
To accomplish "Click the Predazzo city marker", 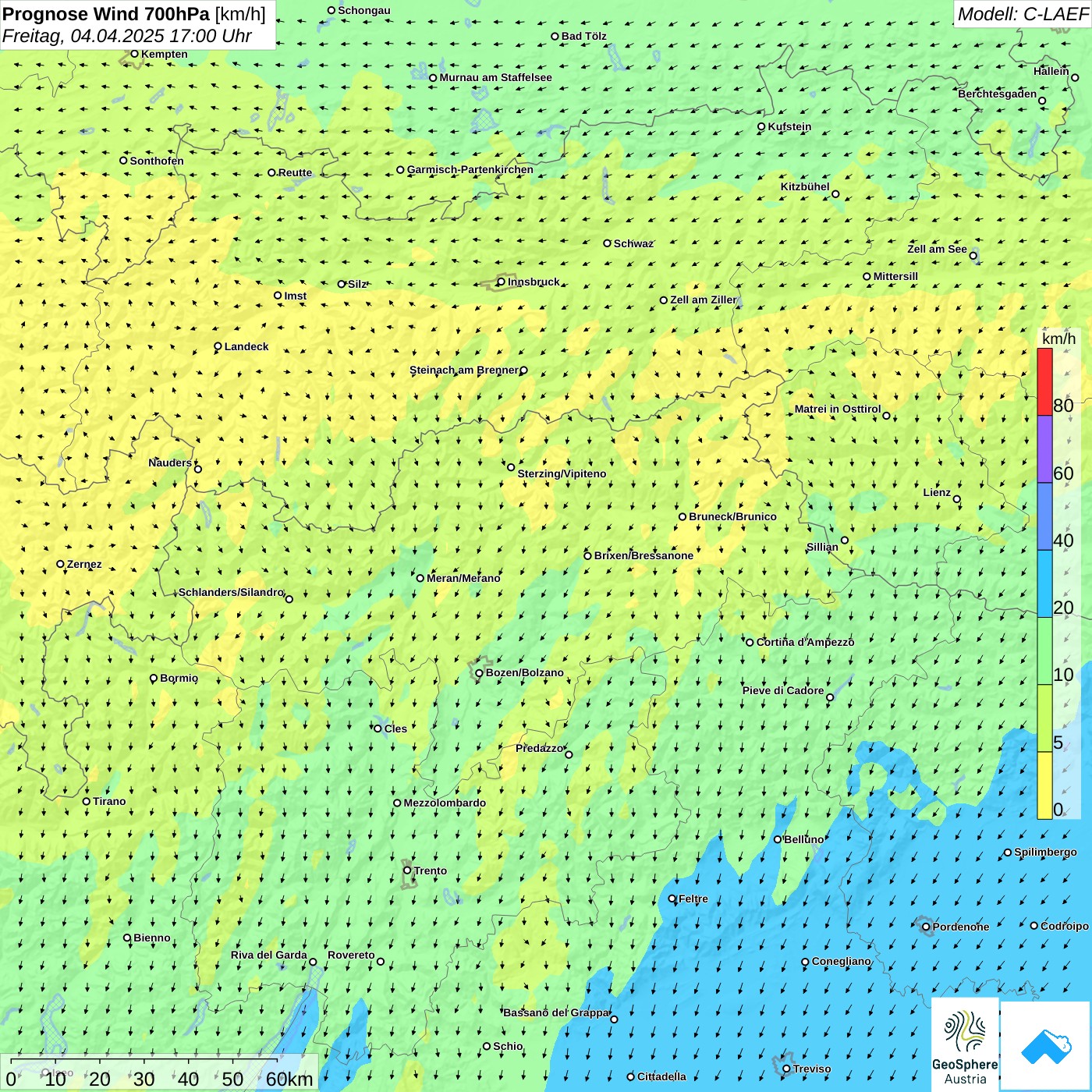I will 569,754.
